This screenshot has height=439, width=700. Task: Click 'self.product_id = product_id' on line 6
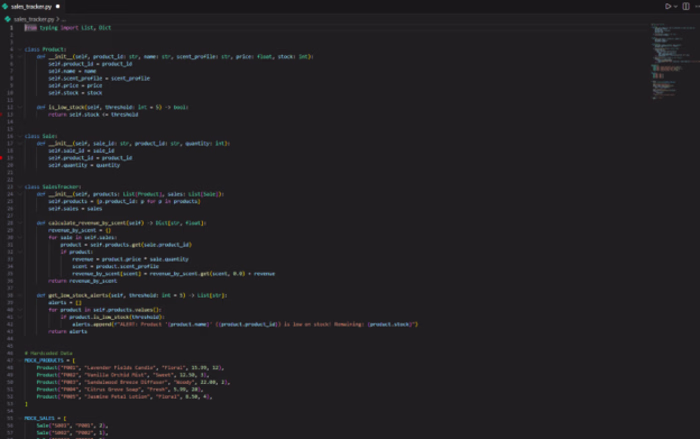click(90, 64)
